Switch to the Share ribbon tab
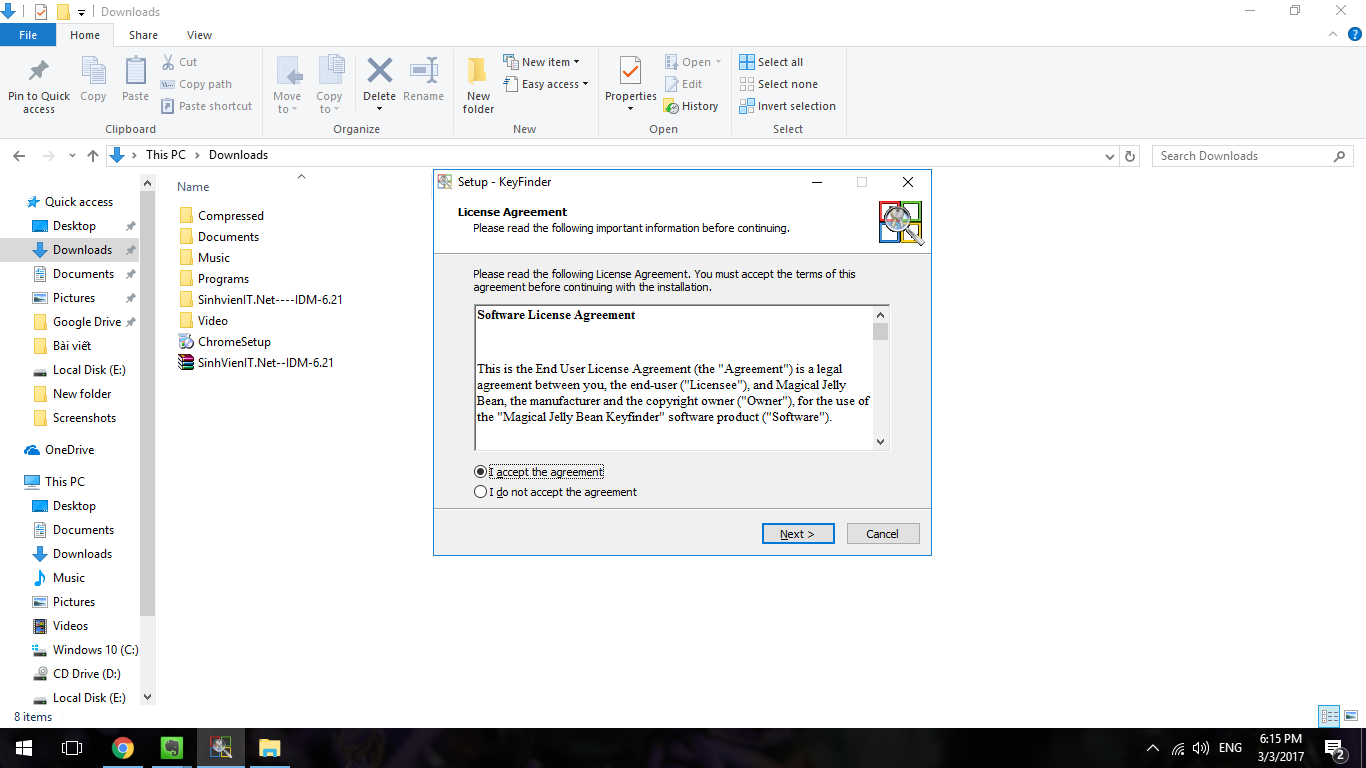Image resolution: width=1366 pixels, height=768 pixels. tap(143, 35)
